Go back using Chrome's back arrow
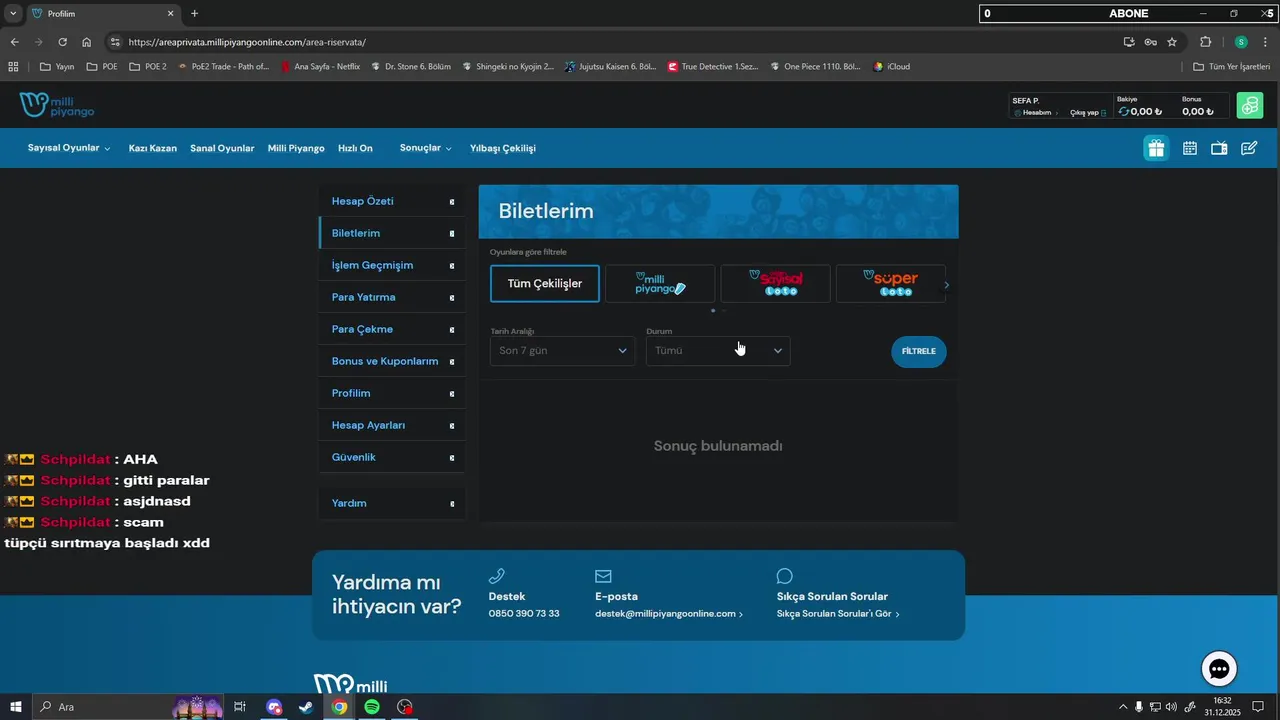Viewport: 1280px width, 720px height. point(14,42)
